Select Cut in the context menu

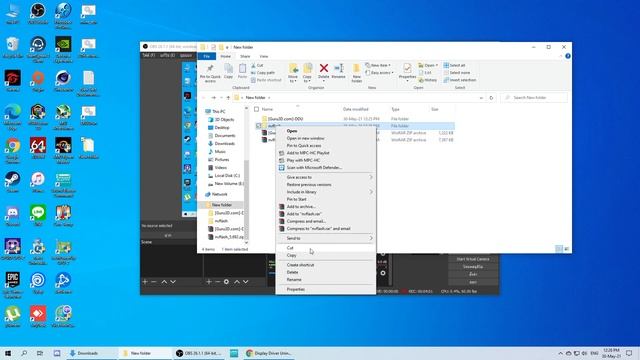[326, 248]
